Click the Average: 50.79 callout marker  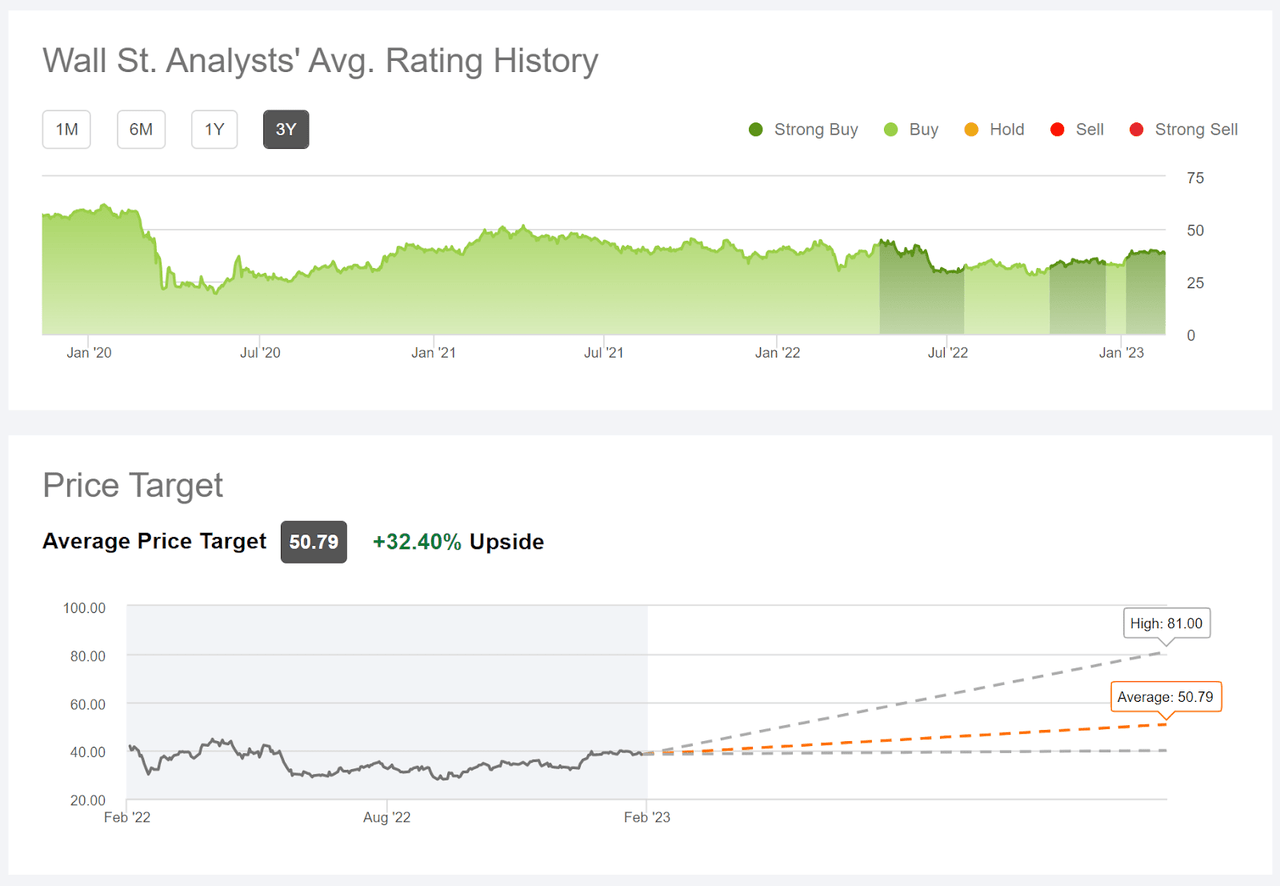1166,696
